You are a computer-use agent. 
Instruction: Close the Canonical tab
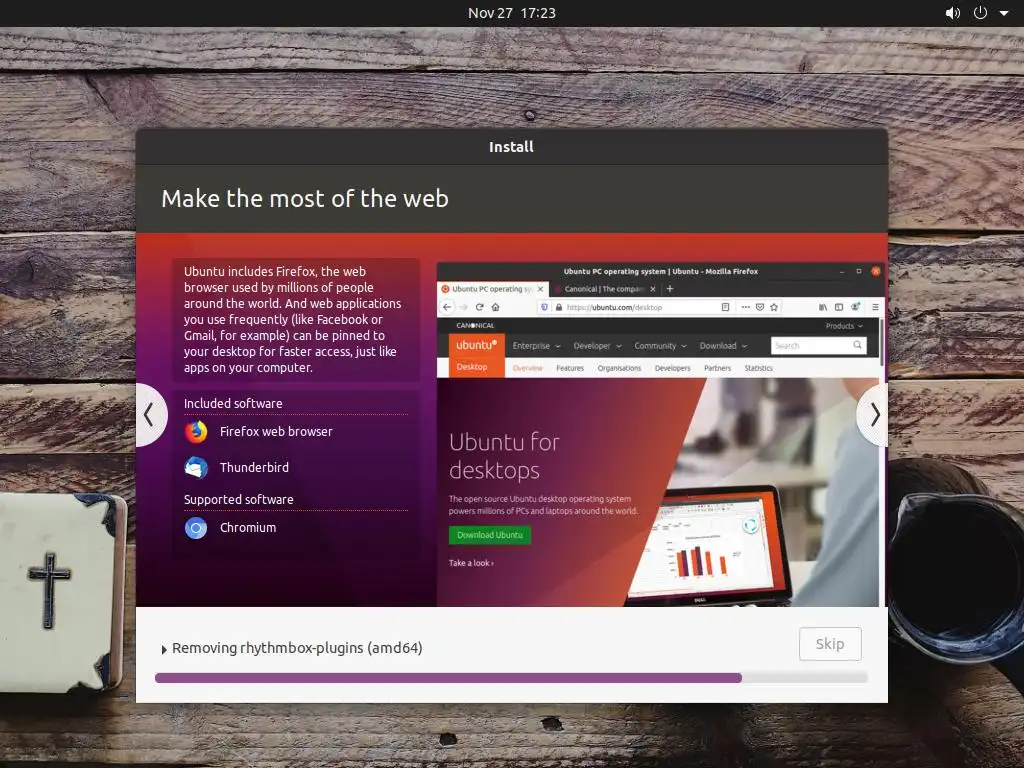click(x=652, y=289)
